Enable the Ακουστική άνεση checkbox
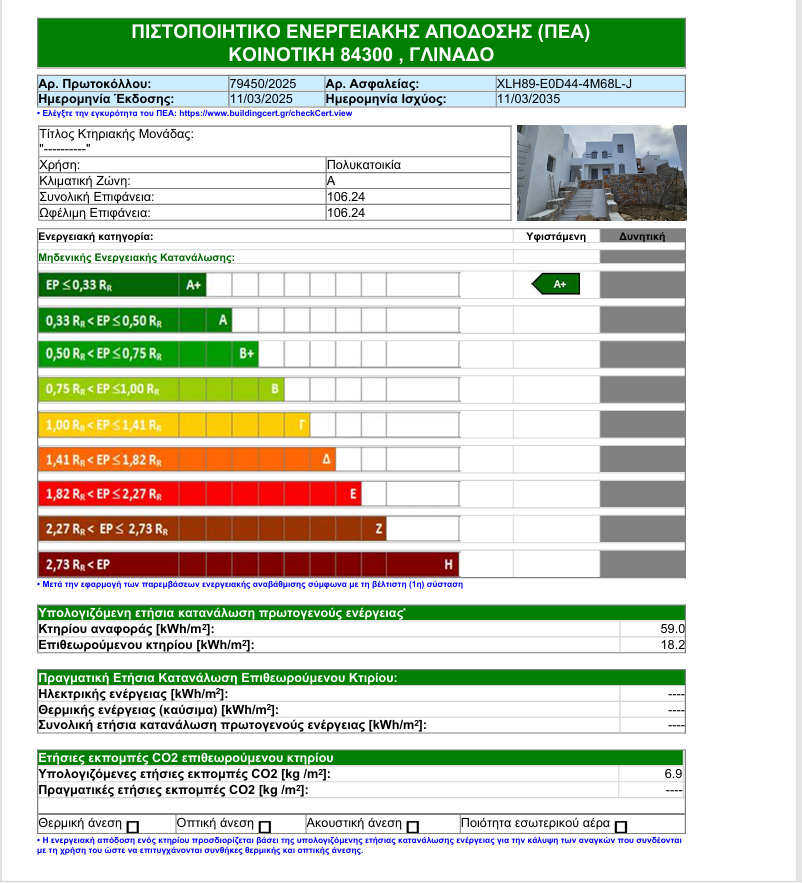802x883 pixels. point(412,827)
